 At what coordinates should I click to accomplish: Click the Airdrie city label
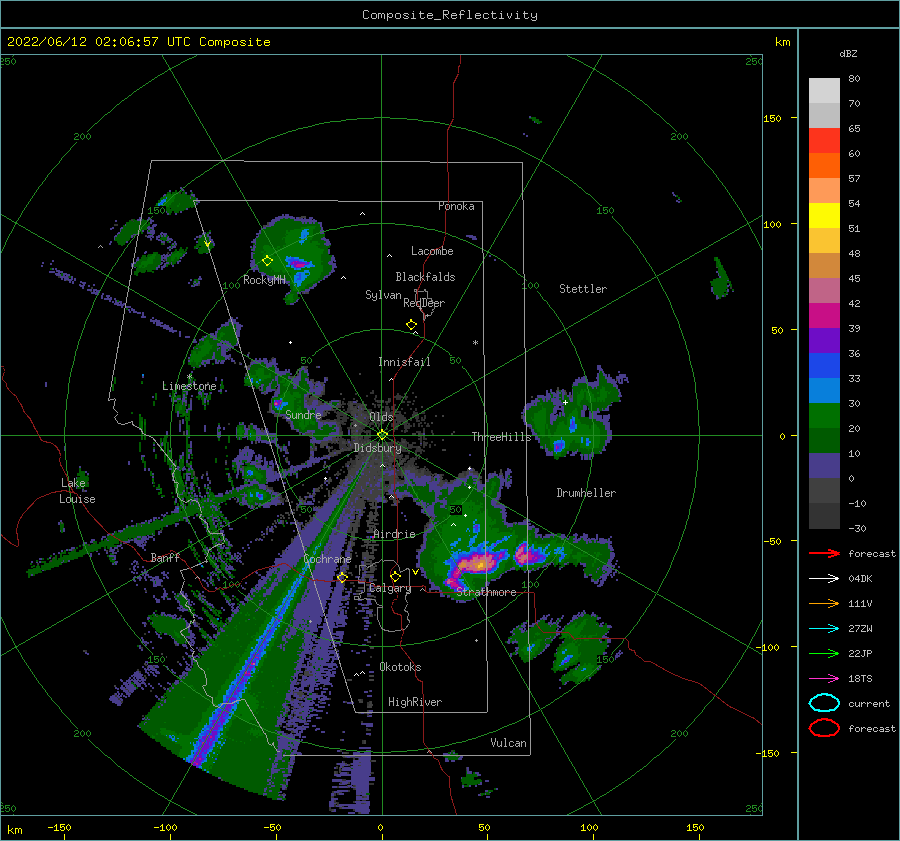(x=394, y=534)
